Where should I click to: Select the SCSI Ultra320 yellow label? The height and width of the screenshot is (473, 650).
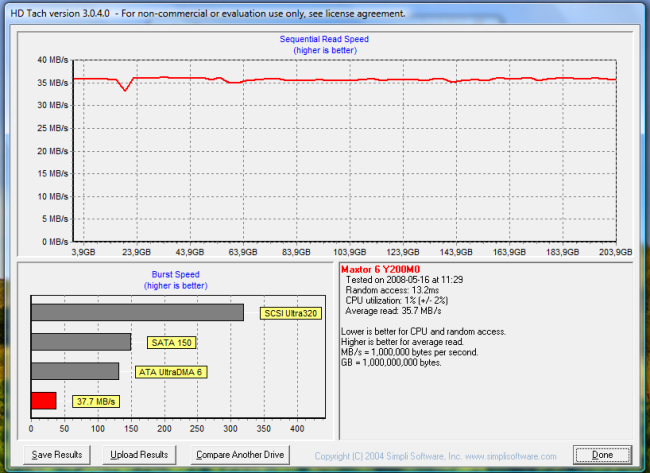tap(291, 313)
